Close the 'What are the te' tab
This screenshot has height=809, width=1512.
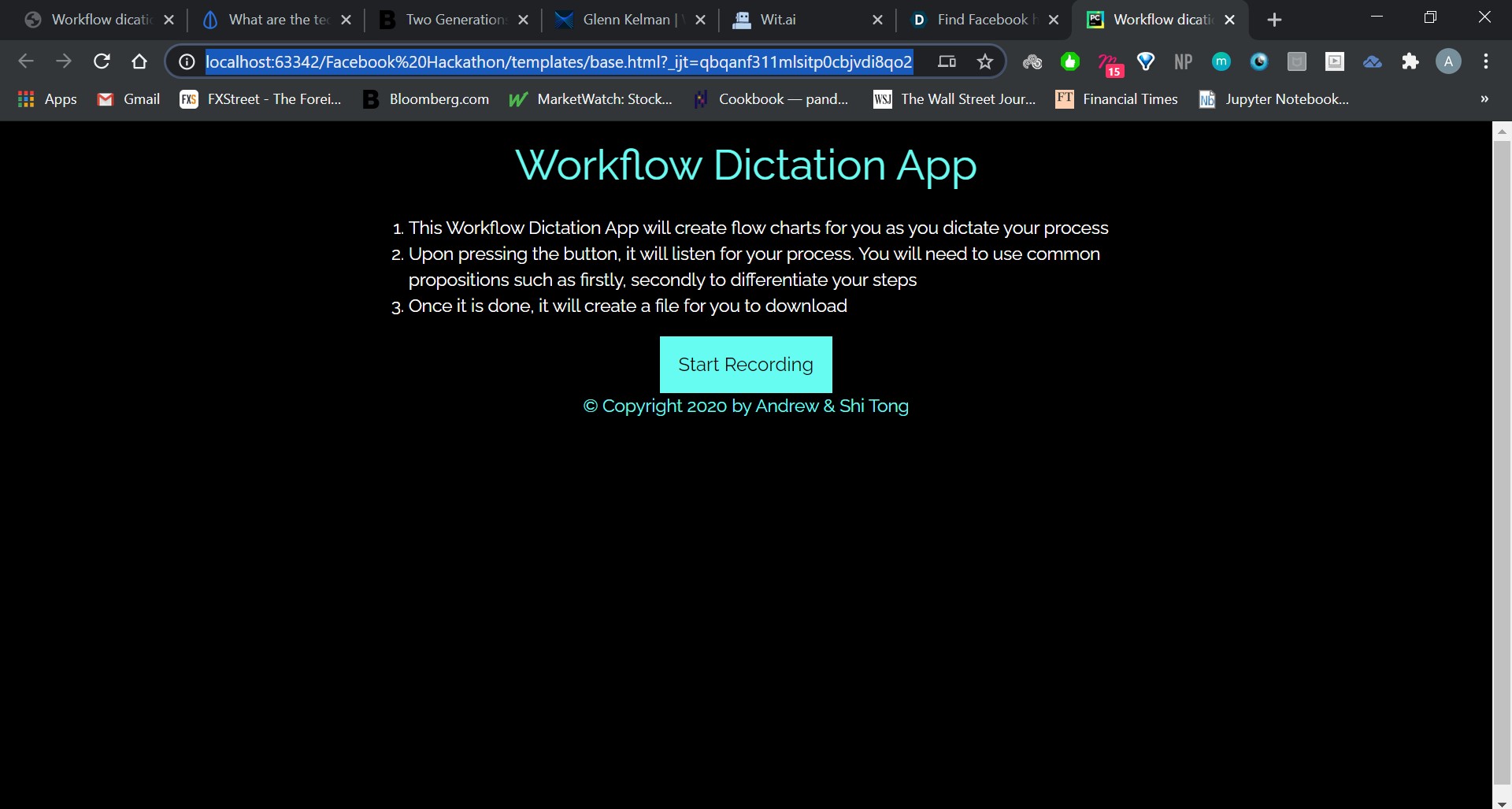346,20
